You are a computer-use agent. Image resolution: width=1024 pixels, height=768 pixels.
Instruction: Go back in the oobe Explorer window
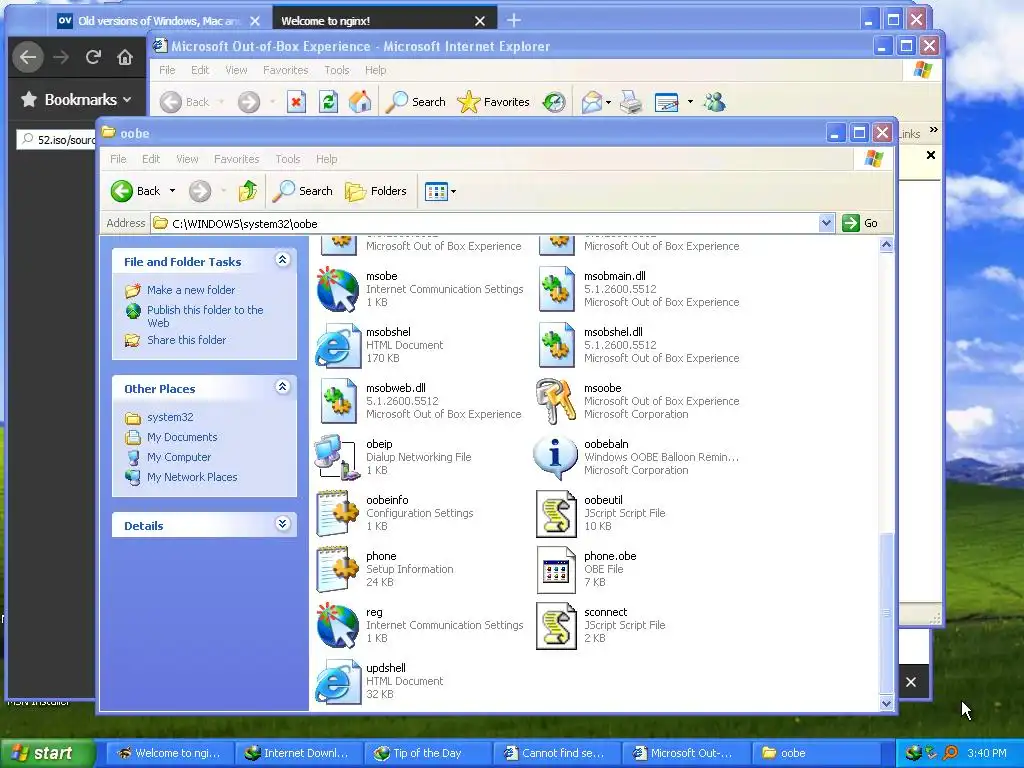136,191
